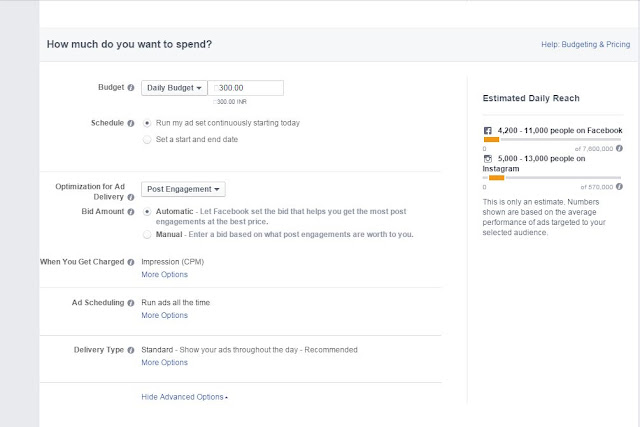The image size is (640, 427).
Task: Click More Options under Impression (CPM)
Action: (x=164, y=274)
